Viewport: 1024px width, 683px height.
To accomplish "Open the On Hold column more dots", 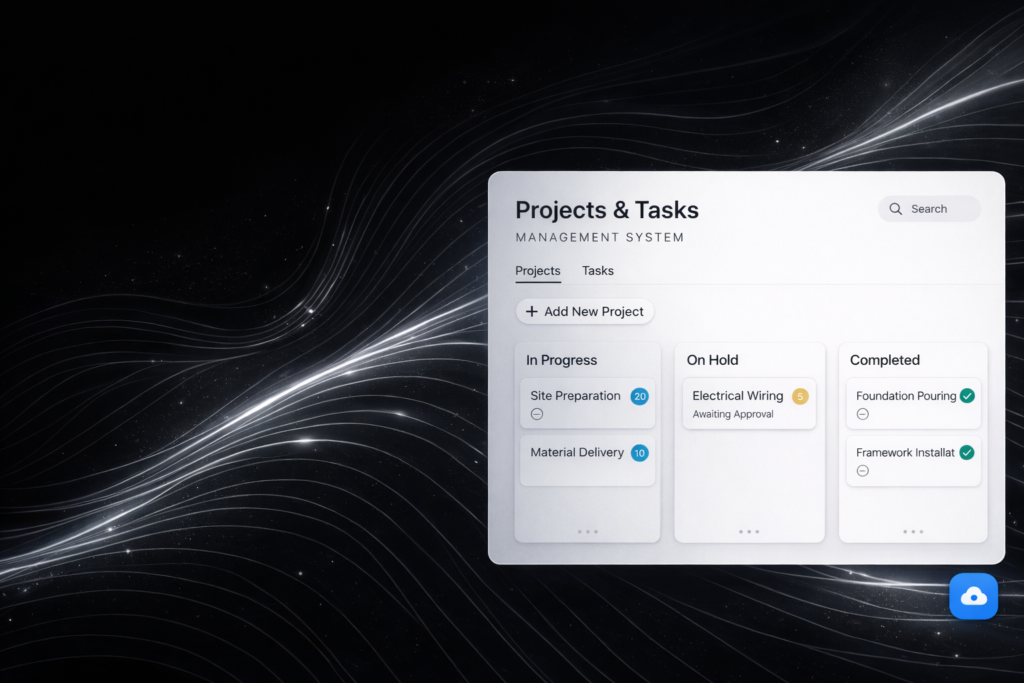I will pos(749,532).
